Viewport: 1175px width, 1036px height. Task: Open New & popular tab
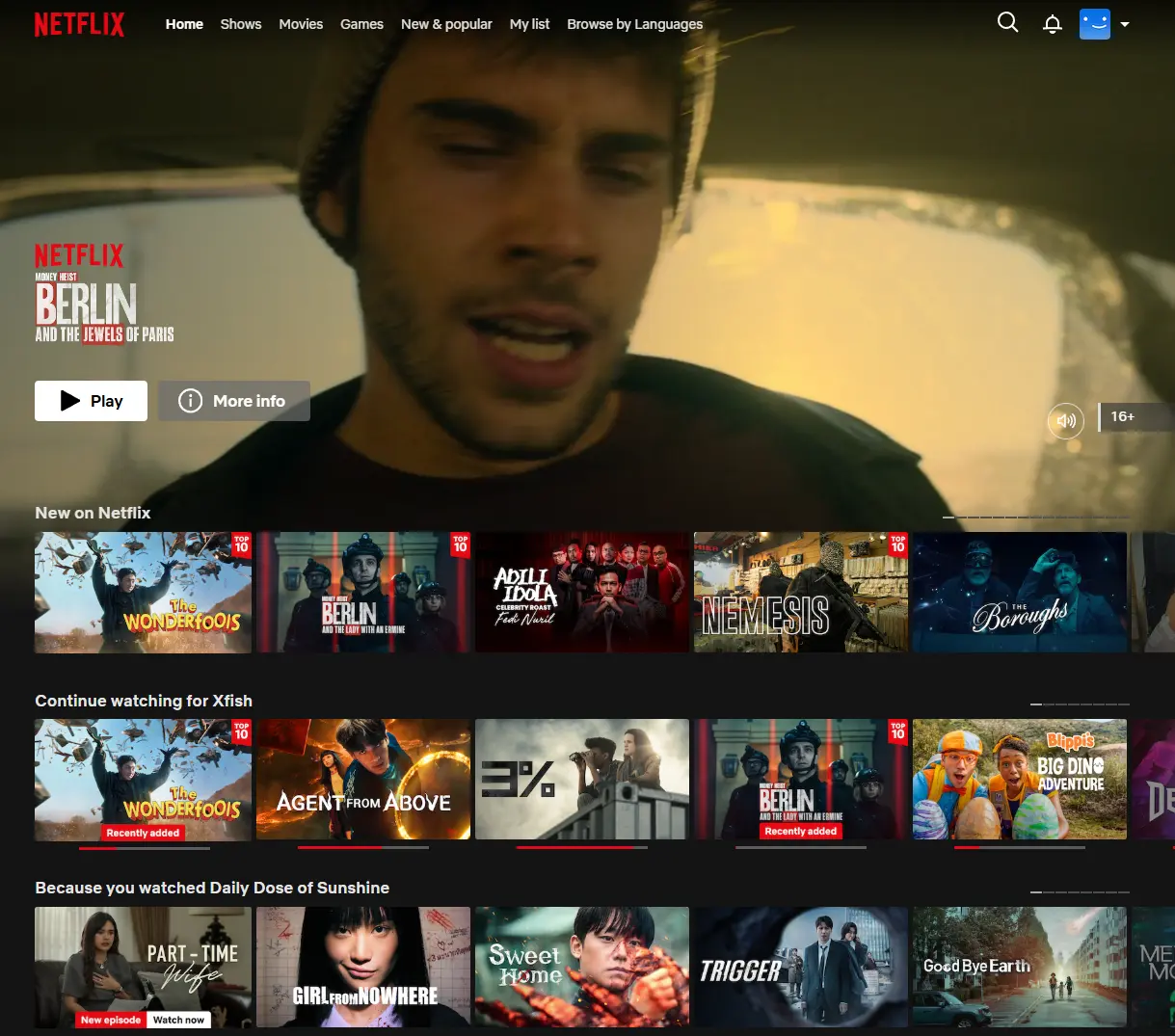click(446, 24)
